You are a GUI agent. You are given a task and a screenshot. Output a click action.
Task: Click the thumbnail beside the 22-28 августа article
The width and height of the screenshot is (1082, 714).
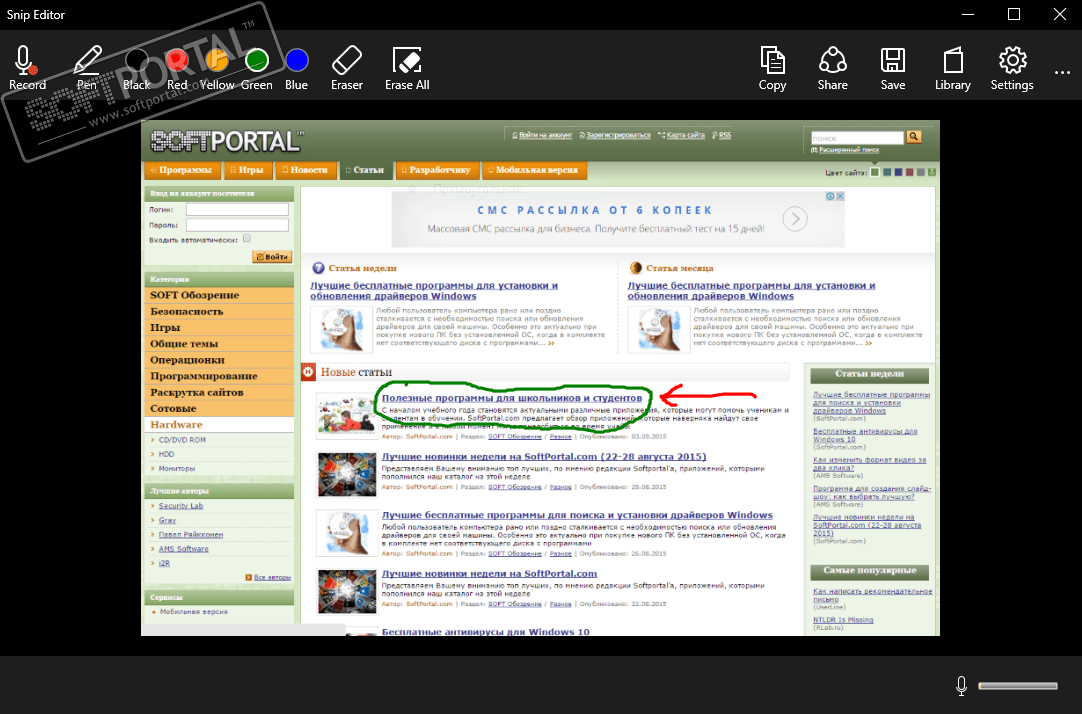pyautogui.click(x=346, y=475)
